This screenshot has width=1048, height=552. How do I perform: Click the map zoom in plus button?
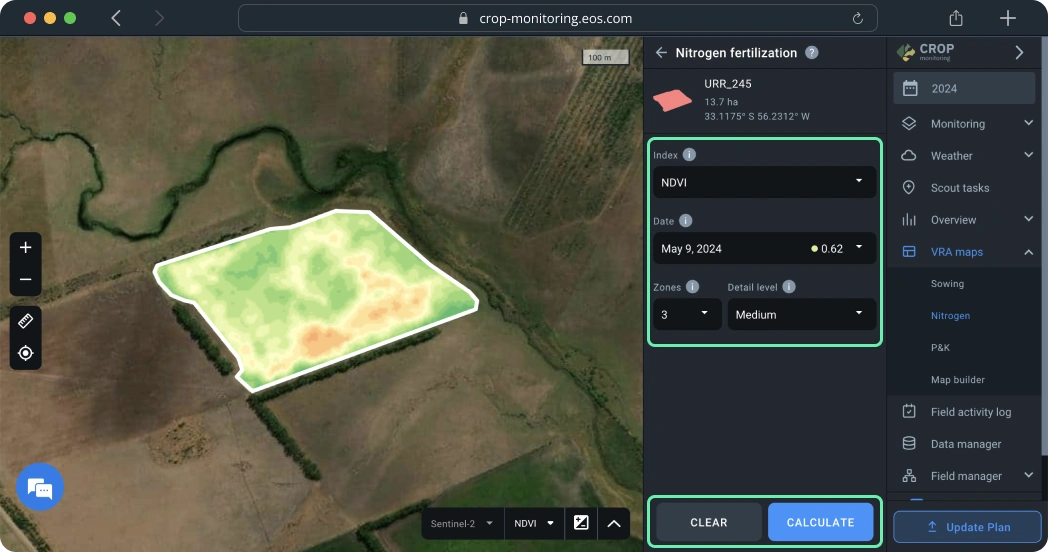coord(26,248)
